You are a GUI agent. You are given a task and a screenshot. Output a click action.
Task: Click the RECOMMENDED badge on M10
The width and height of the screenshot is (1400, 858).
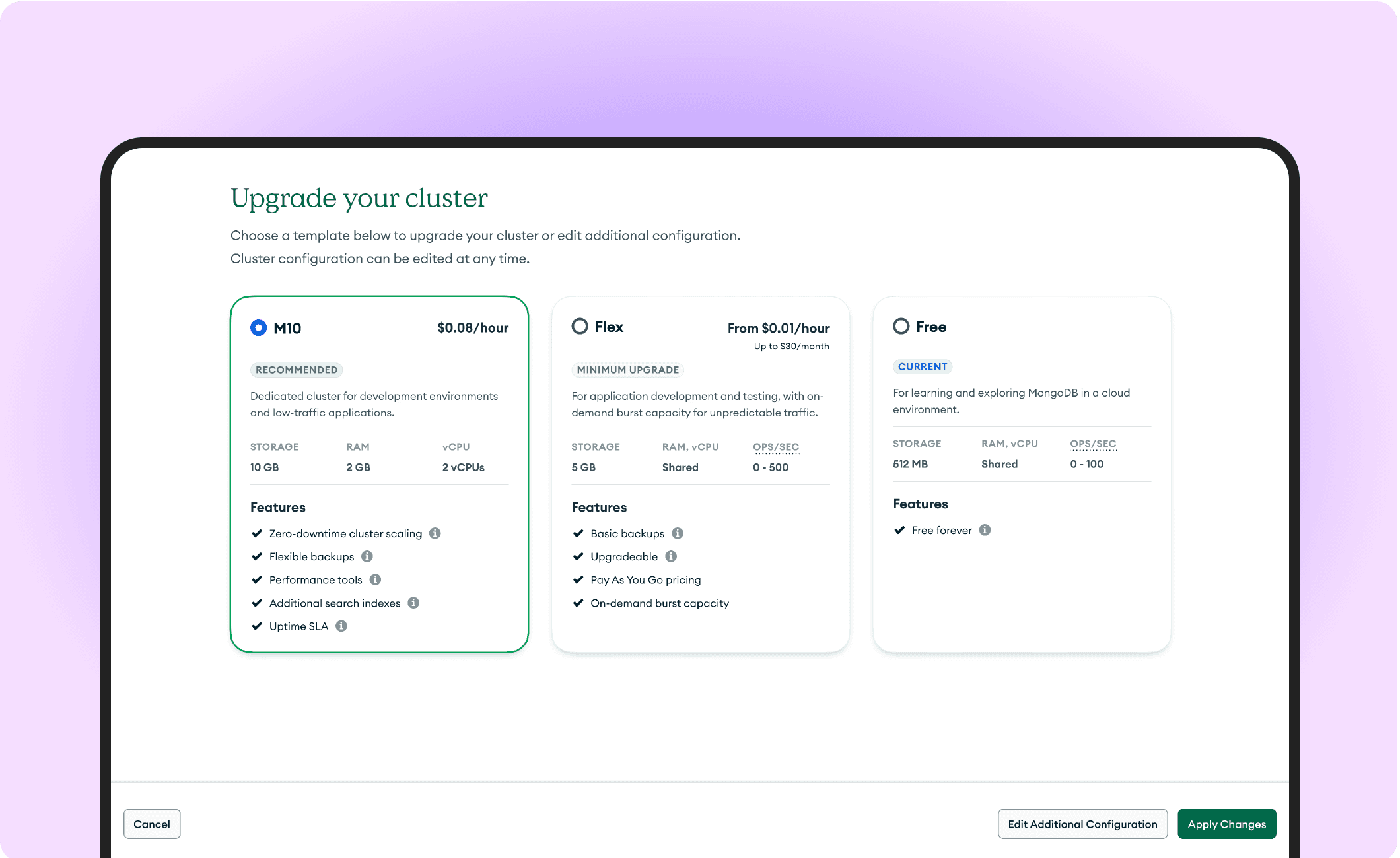click(x=297, y=370)
